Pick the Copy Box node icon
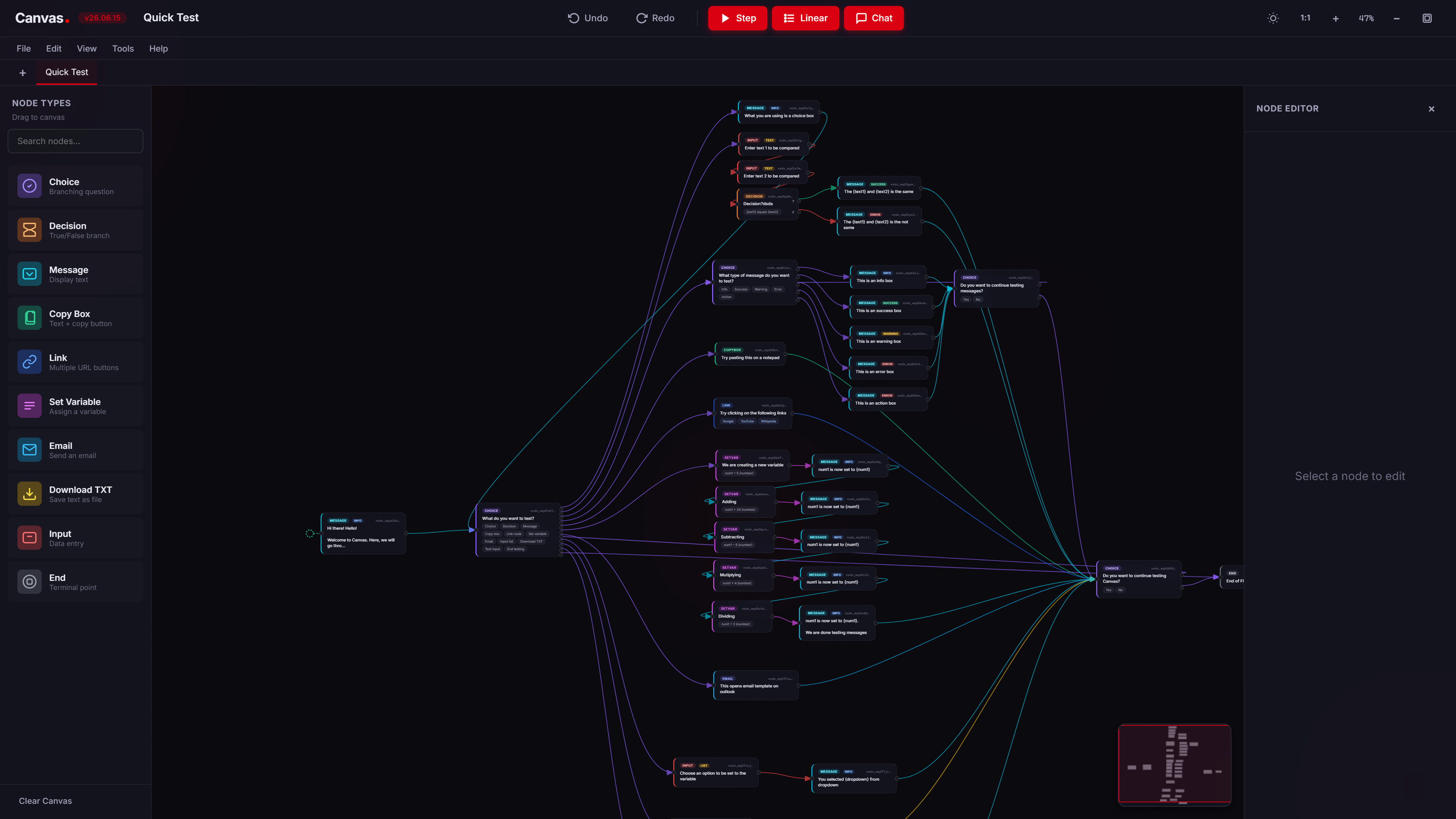The image size is (1456, 819). coord(30,318)
